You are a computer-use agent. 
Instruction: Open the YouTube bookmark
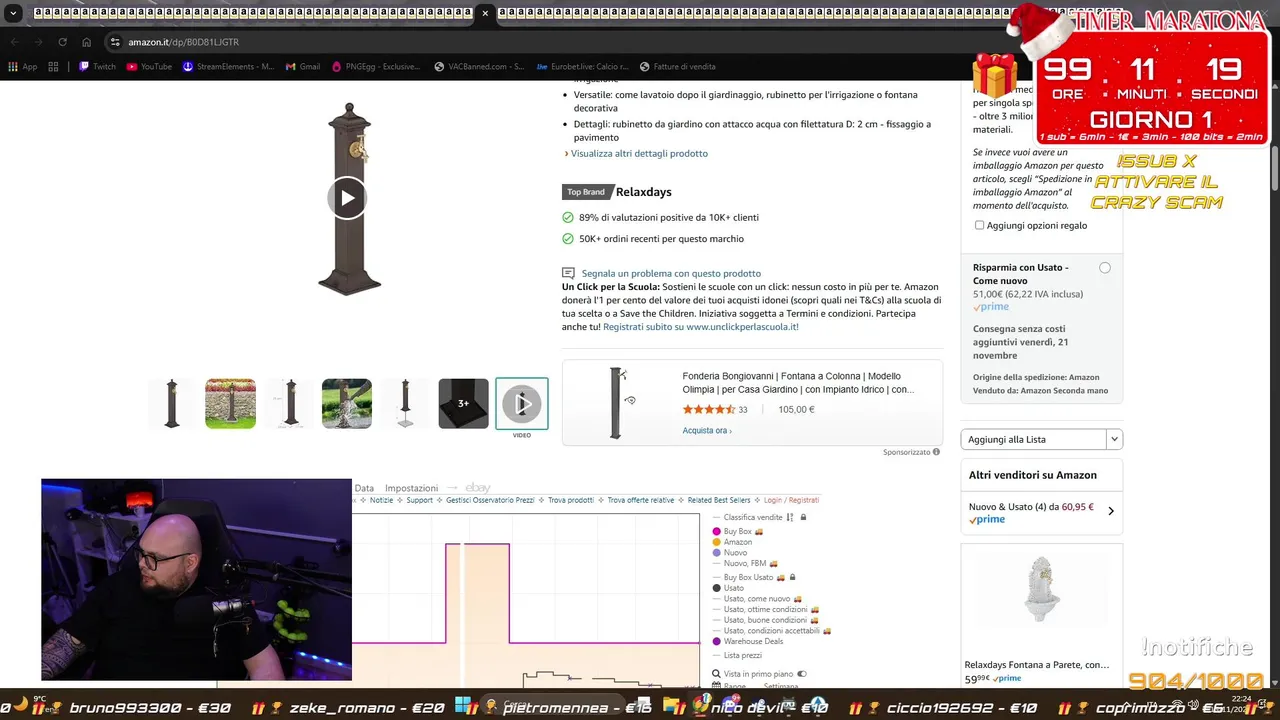149,67
